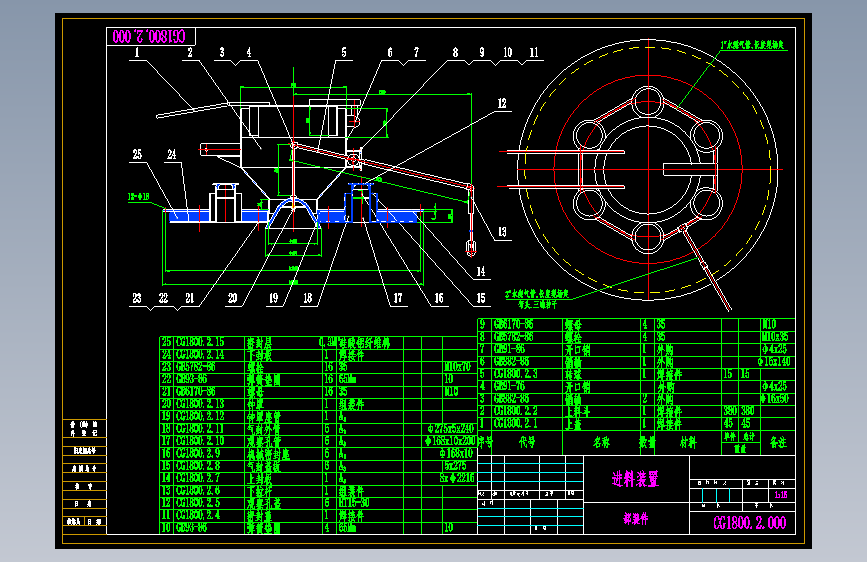
Task: Click the remark Φ168x10 in row 16
Action: click(x=457, y=454)
